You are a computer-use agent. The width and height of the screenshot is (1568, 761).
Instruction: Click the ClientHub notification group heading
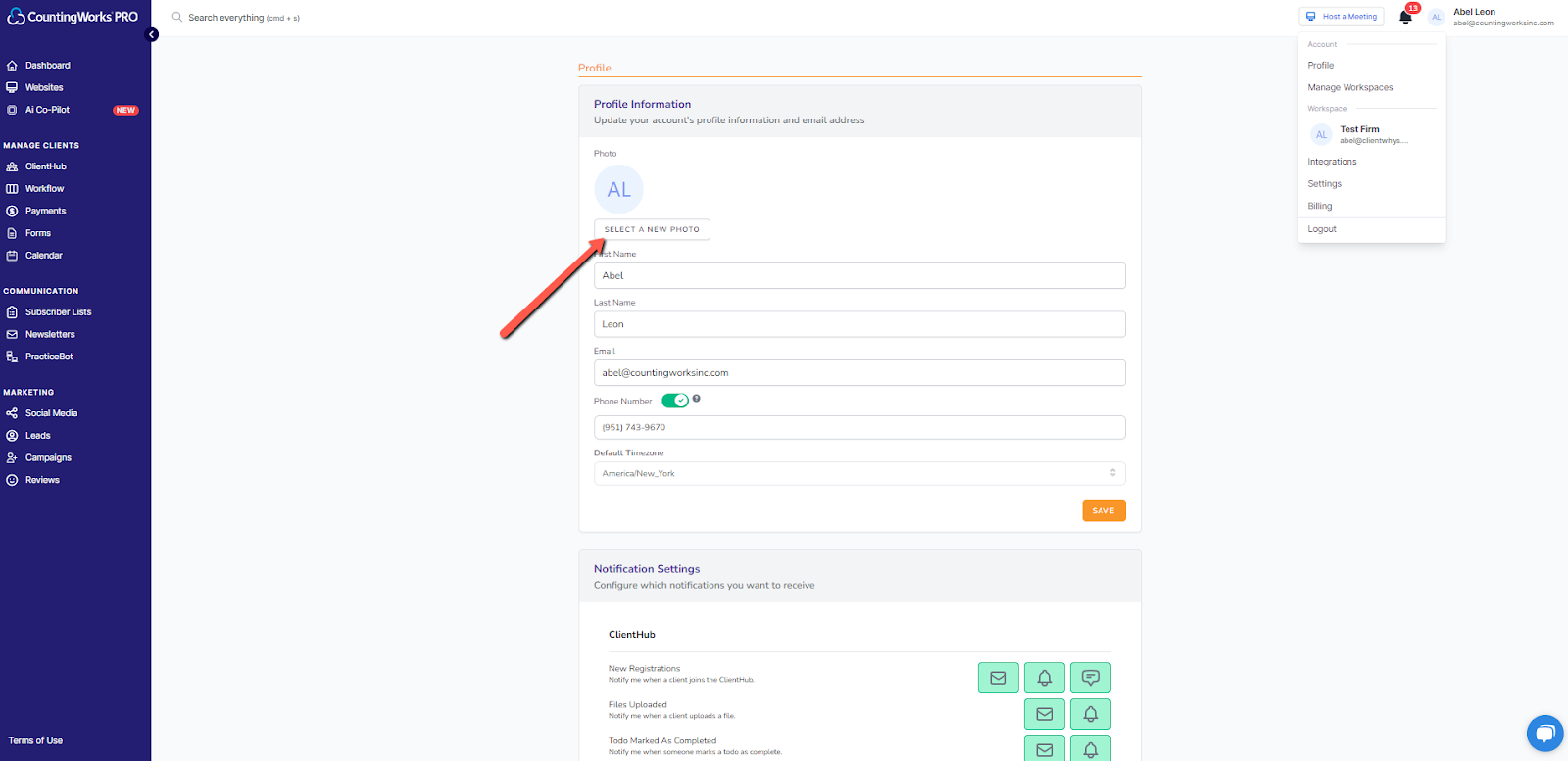(632, 635)
